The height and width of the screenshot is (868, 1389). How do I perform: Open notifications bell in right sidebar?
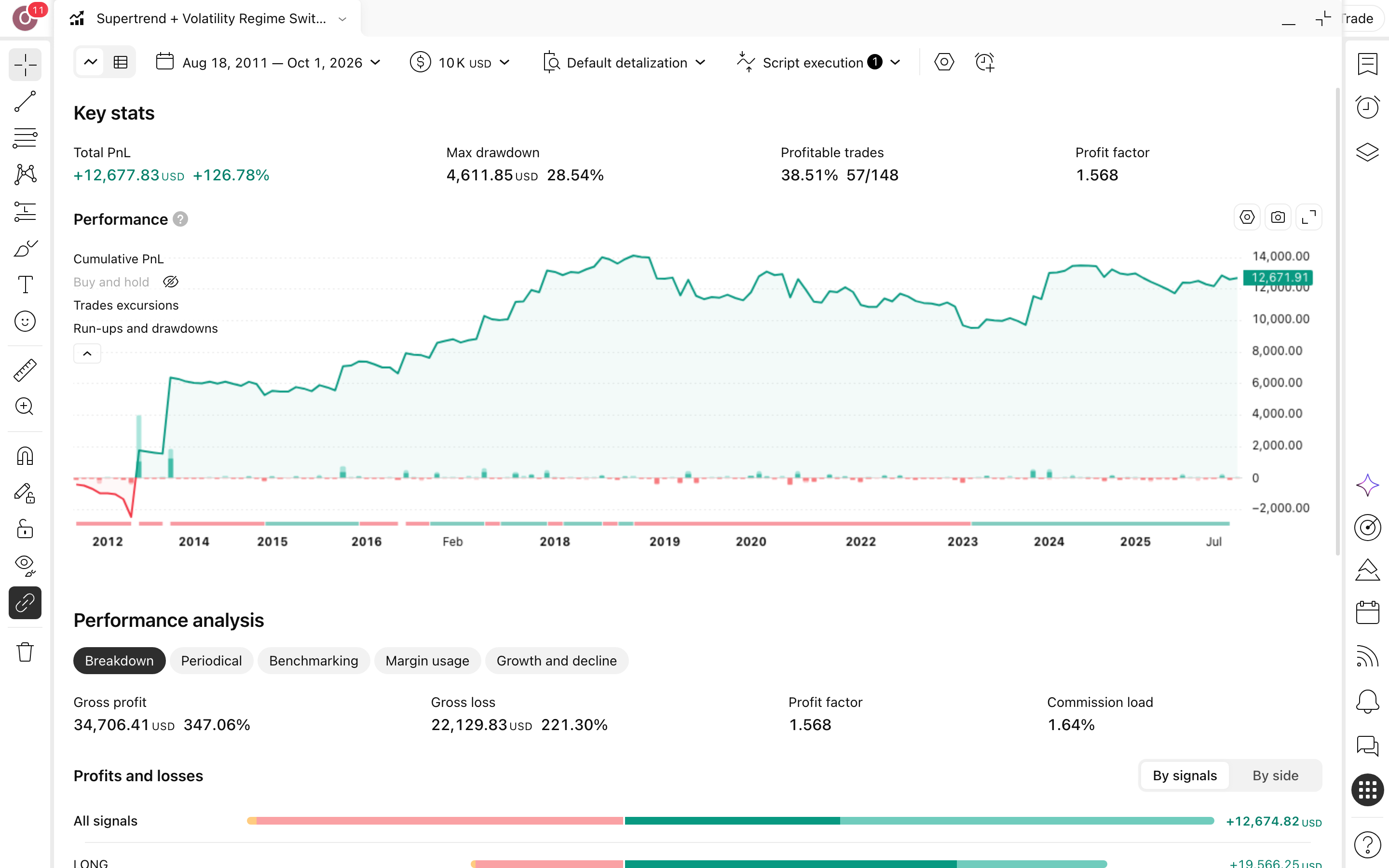(1367, 701)
